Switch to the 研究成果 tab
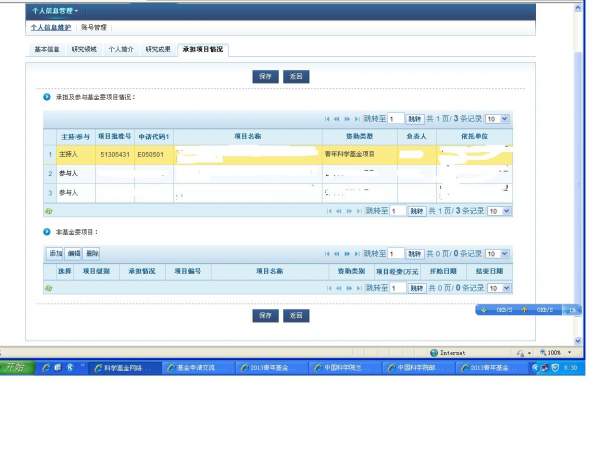Screen dimensions: 600x450 [158, 49]
